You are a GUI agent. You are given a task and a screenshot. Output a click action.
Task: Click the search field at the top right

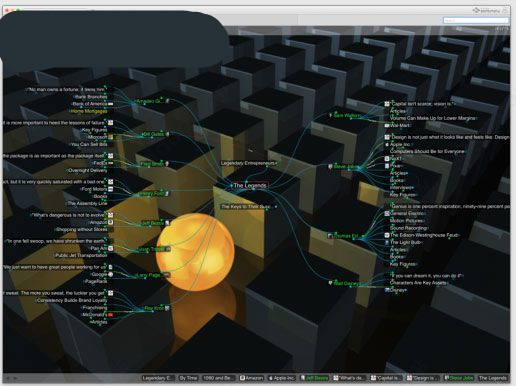pos(476,20)
